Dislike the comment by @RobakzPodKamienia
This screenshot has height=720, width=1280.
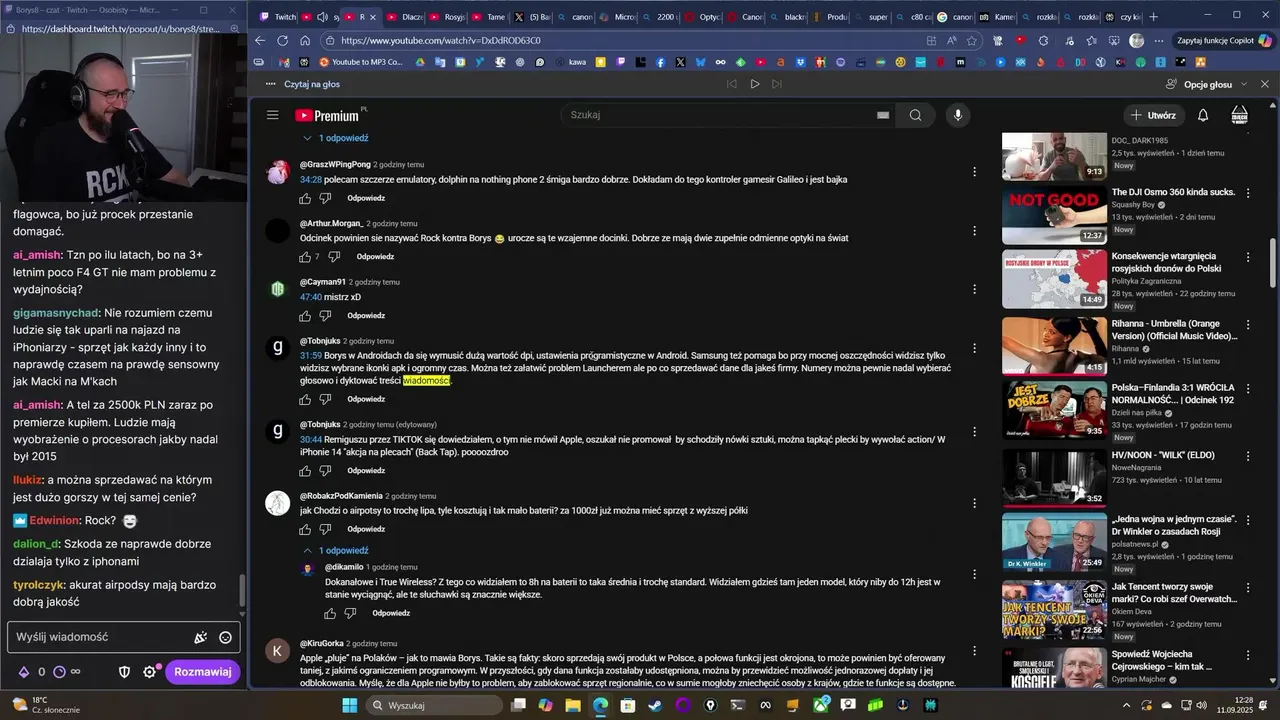(x=325, y=529)
